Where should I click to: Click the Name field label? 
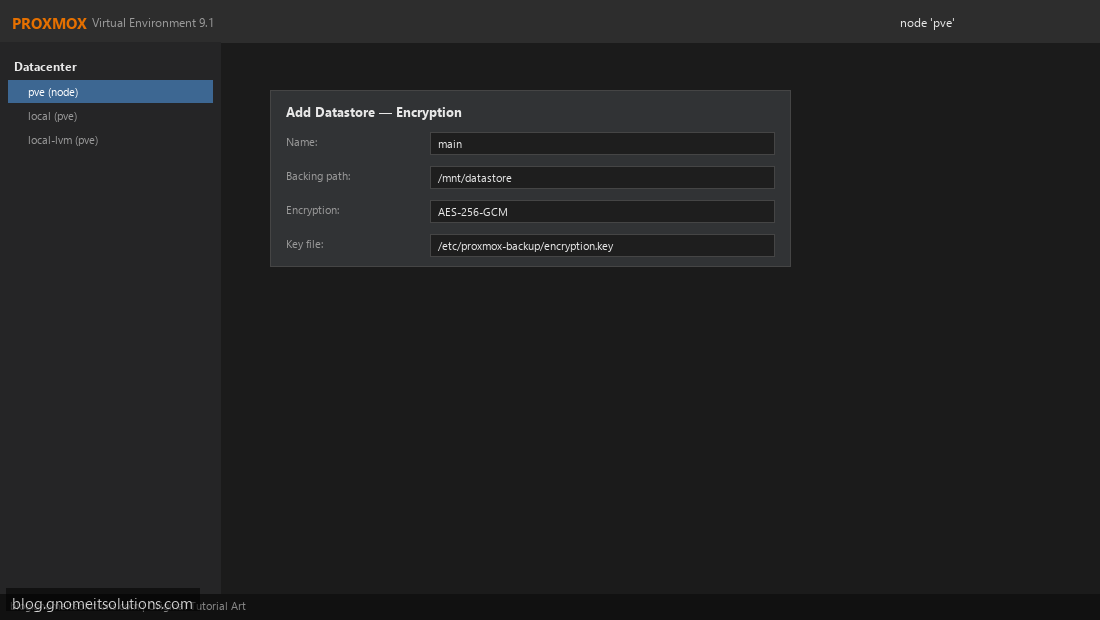point(302,142)
